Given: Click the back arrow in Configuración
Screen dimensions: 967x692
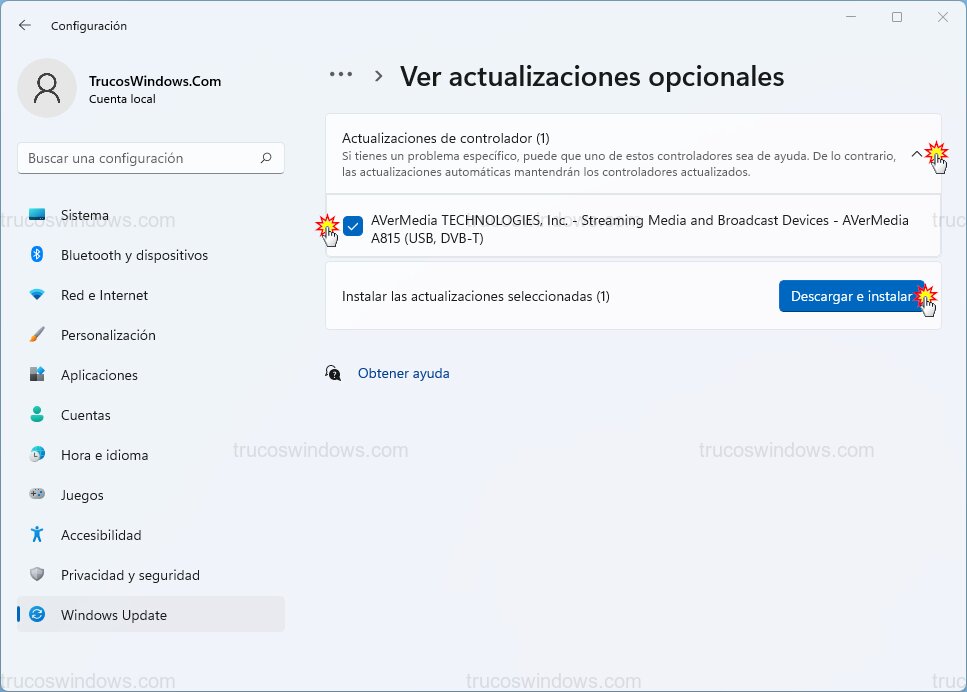Looking at the screenshot, I should tap(24, 25).
